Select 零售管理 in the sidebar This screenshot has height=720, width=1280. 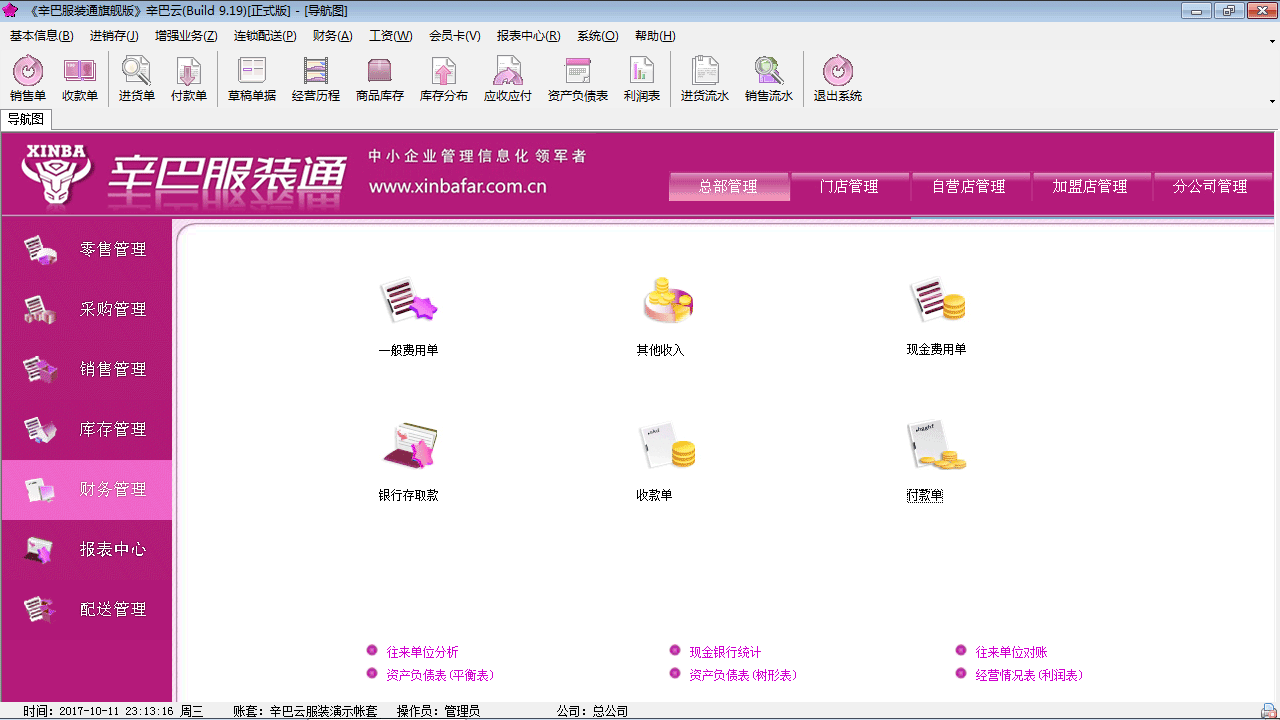tap(87, 250)
